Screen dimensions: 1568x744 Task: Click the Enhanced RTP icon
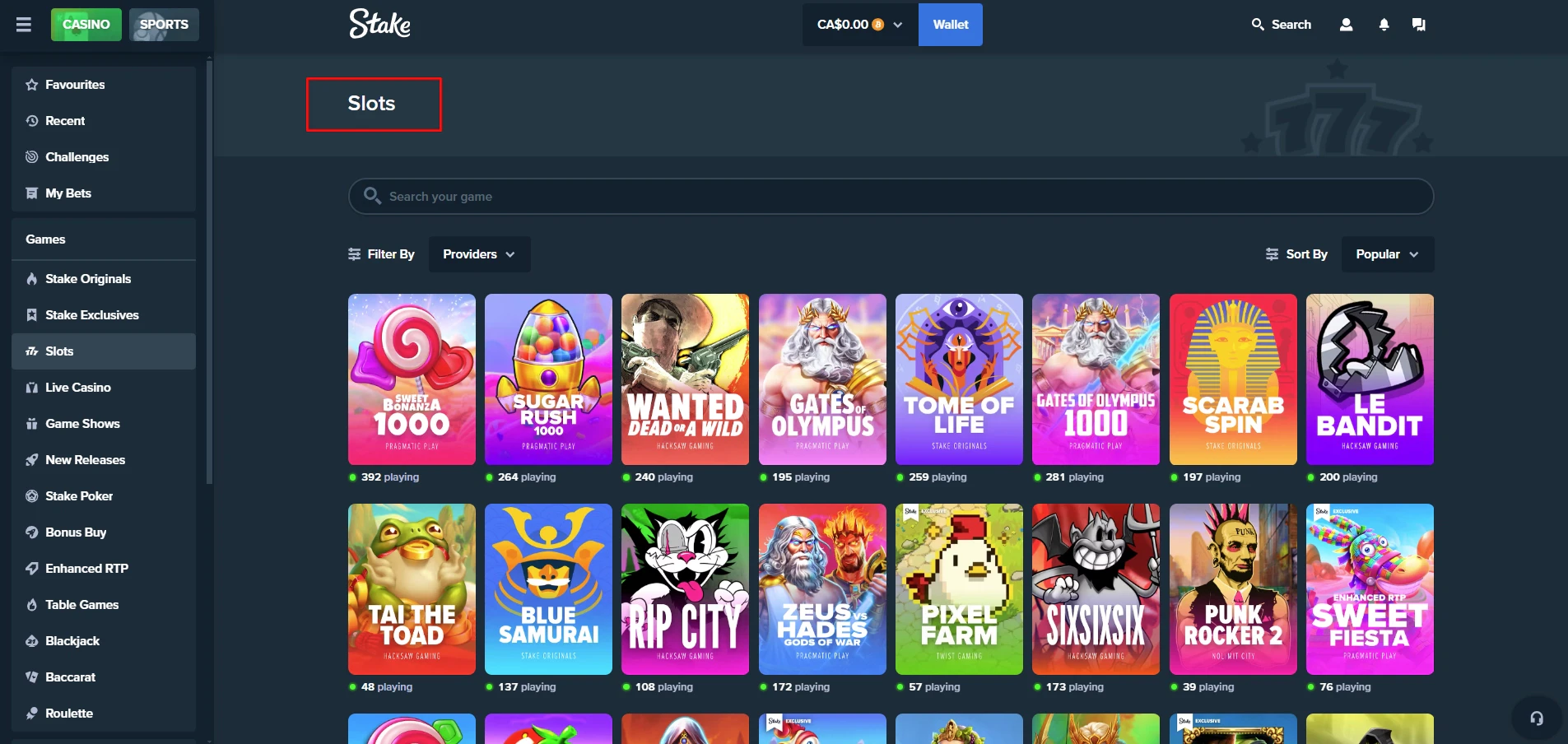[32, 569]
